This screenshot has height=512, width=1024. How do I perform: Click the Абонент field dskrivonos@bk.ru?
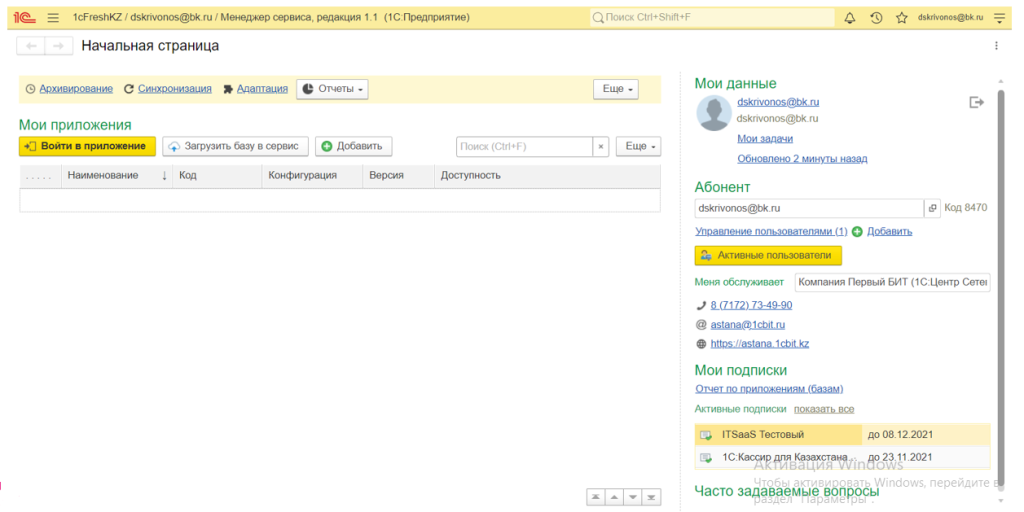coord(809,208)
